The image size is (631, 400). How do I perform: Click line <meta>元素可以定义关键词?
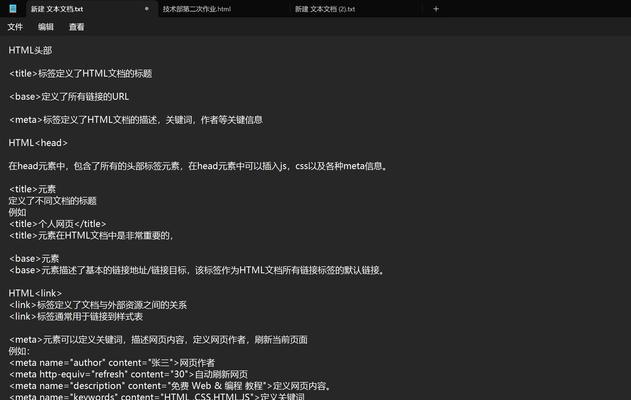[x=158, y=340]
